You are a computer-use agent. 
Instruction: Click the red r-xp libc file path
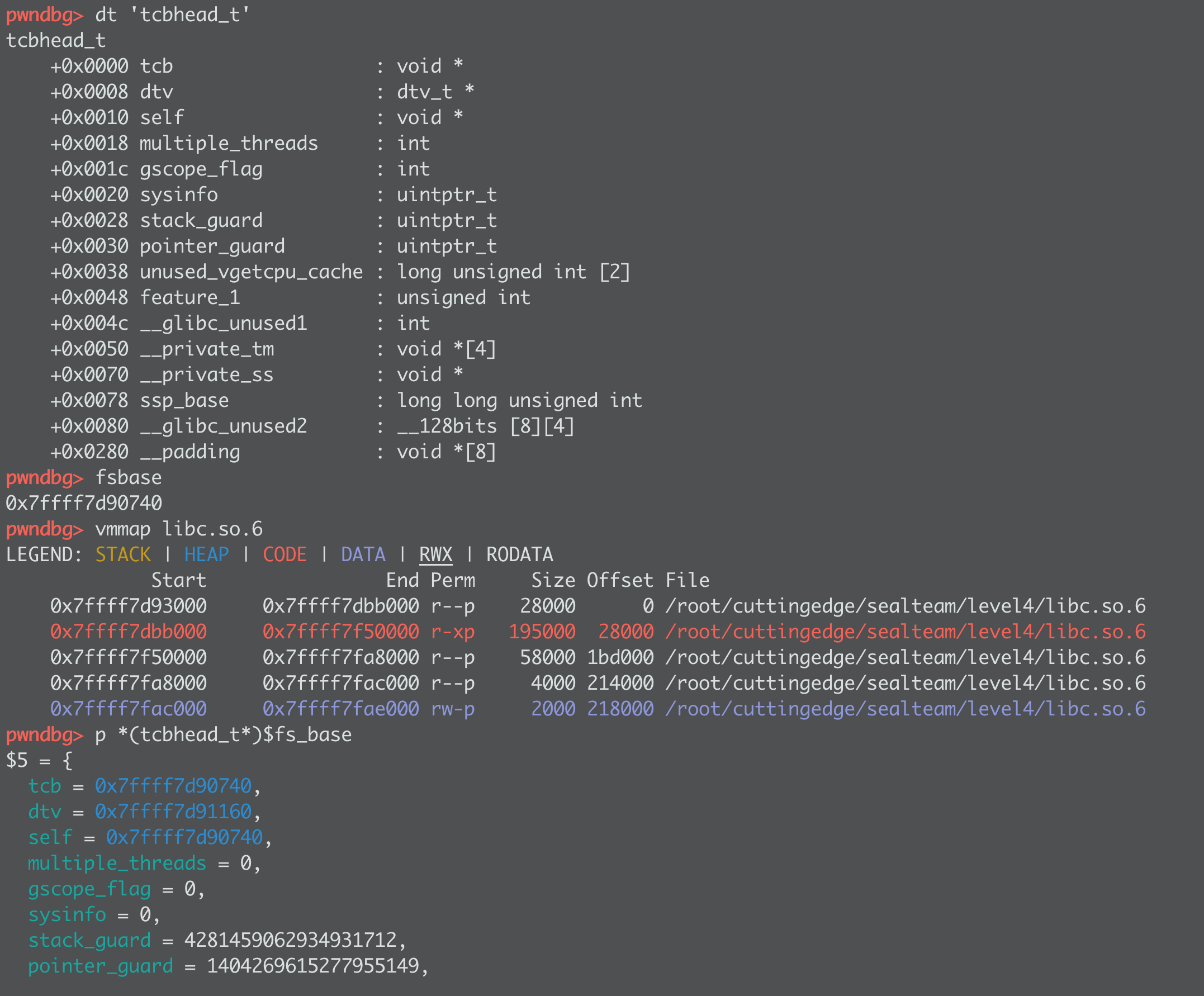click(906, 632)
